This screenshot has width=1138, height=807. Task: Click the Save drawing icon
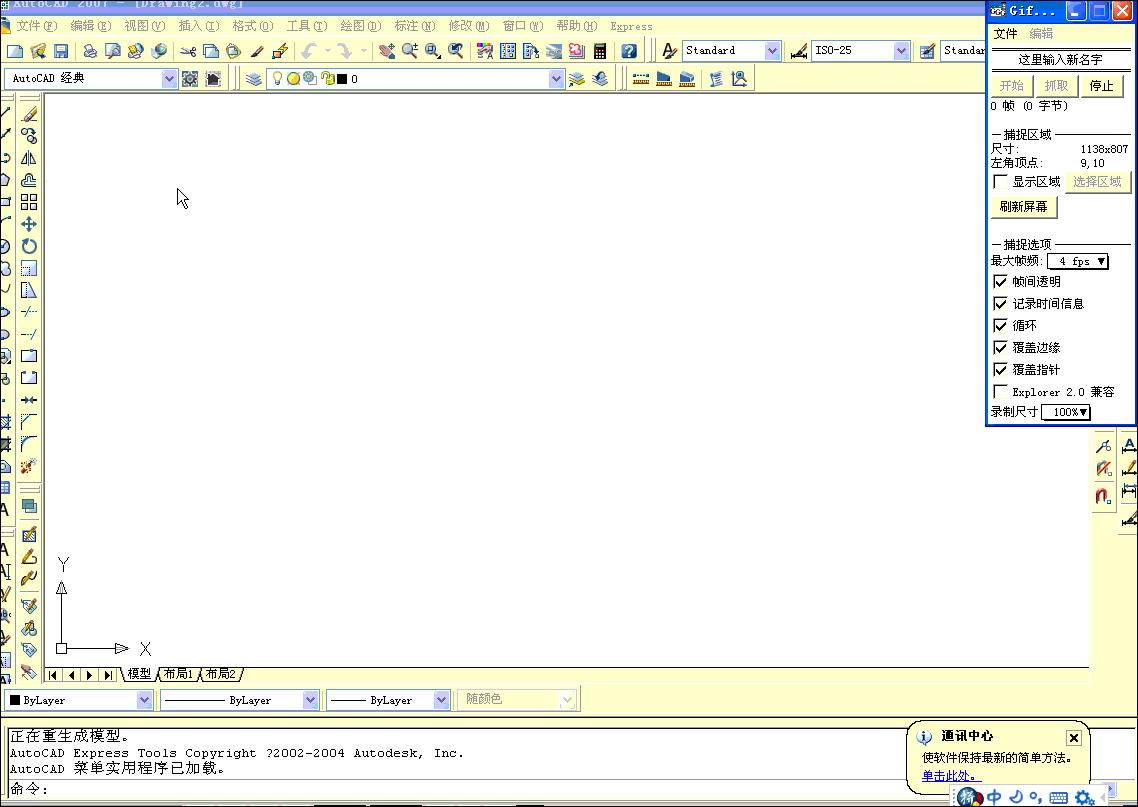tap(61, 51)
